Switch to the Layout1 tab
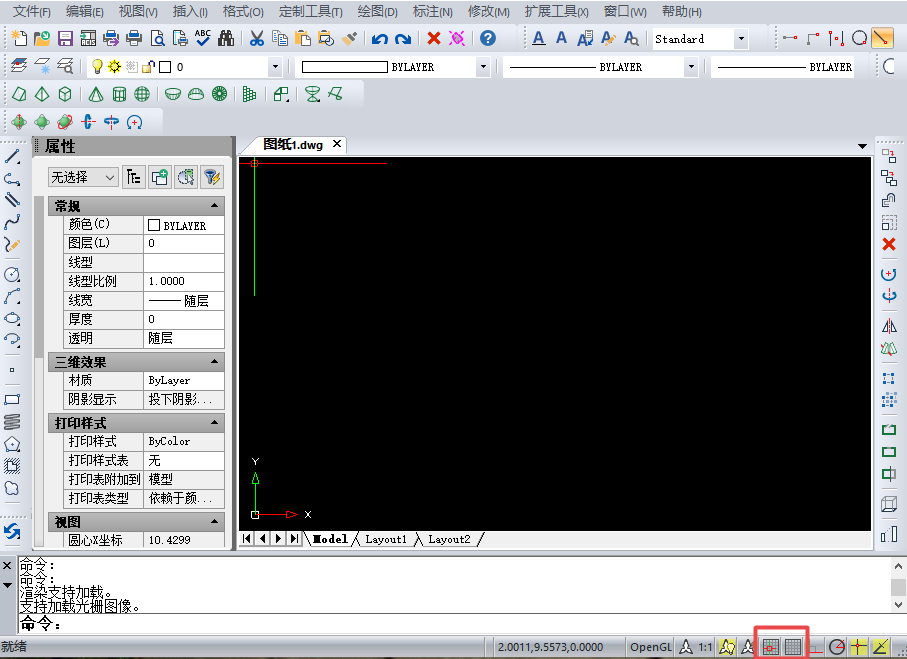This screenshot has width=907, height=659. pyautogui.click(x=386, y=539)
